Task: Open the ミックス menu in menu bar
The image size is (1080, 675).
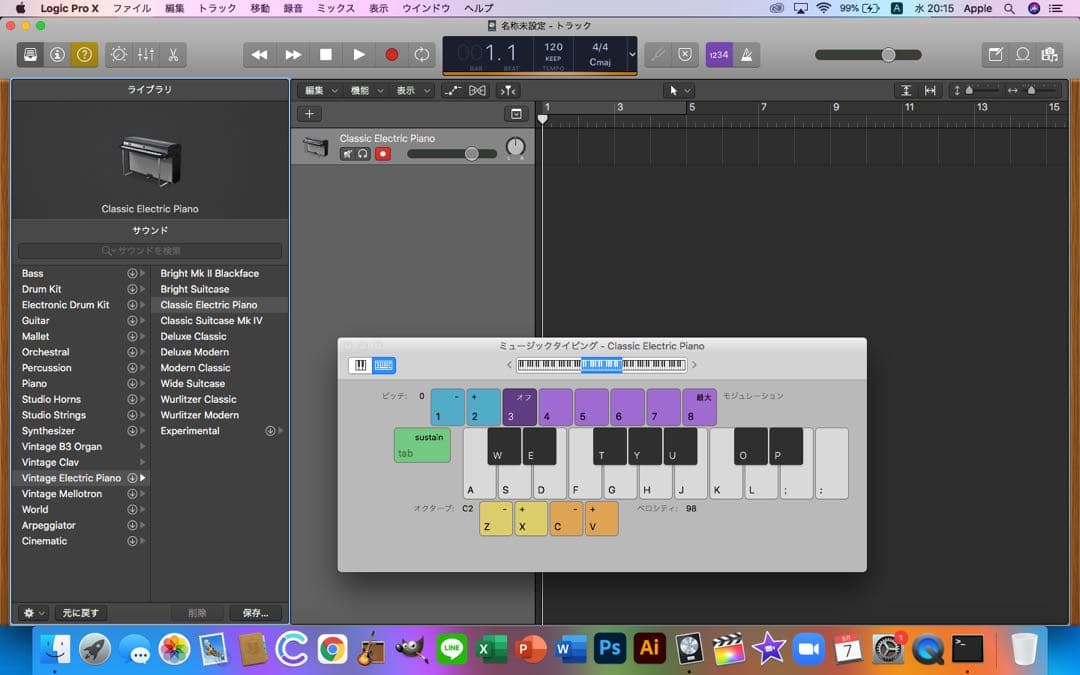Action: [335, 8]
